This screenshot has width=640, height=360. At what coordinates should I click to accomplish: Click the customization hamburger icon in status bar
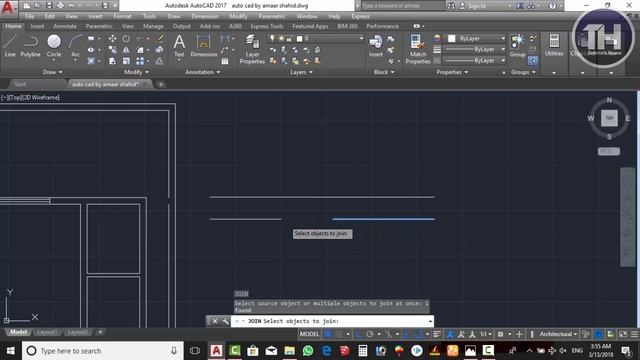(x=634, y=334)
